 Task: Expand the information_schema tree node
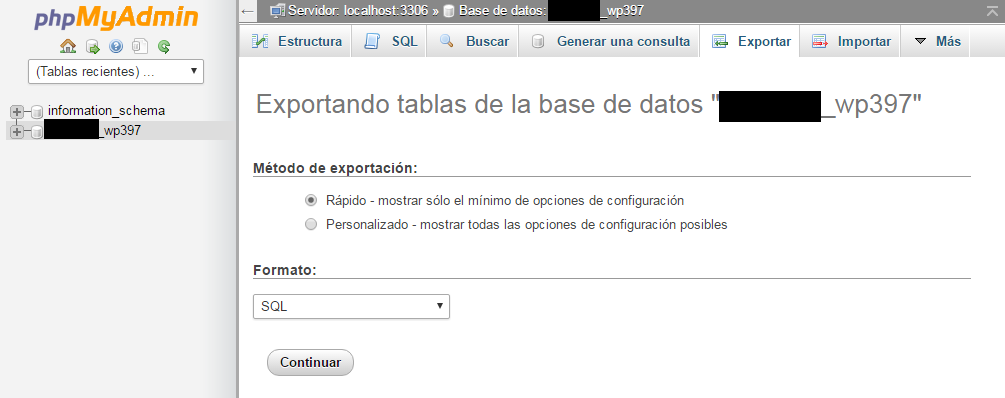(x=17, y=111)
